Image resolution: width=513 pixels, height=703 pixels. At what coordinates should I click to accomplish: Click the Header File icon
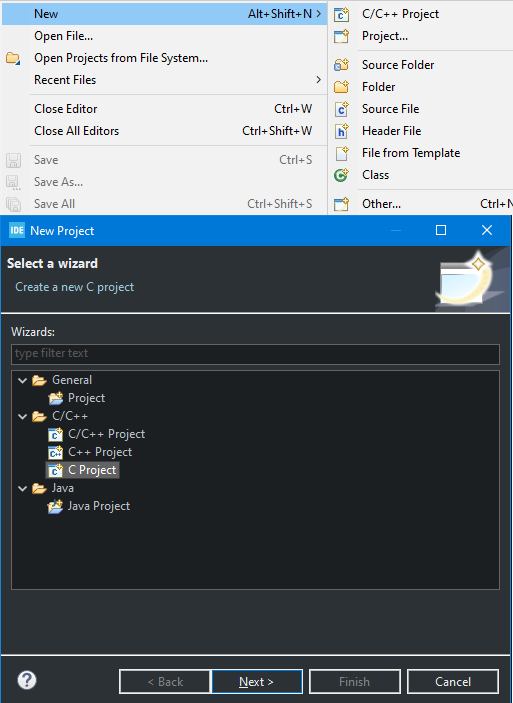pos(341,131)
